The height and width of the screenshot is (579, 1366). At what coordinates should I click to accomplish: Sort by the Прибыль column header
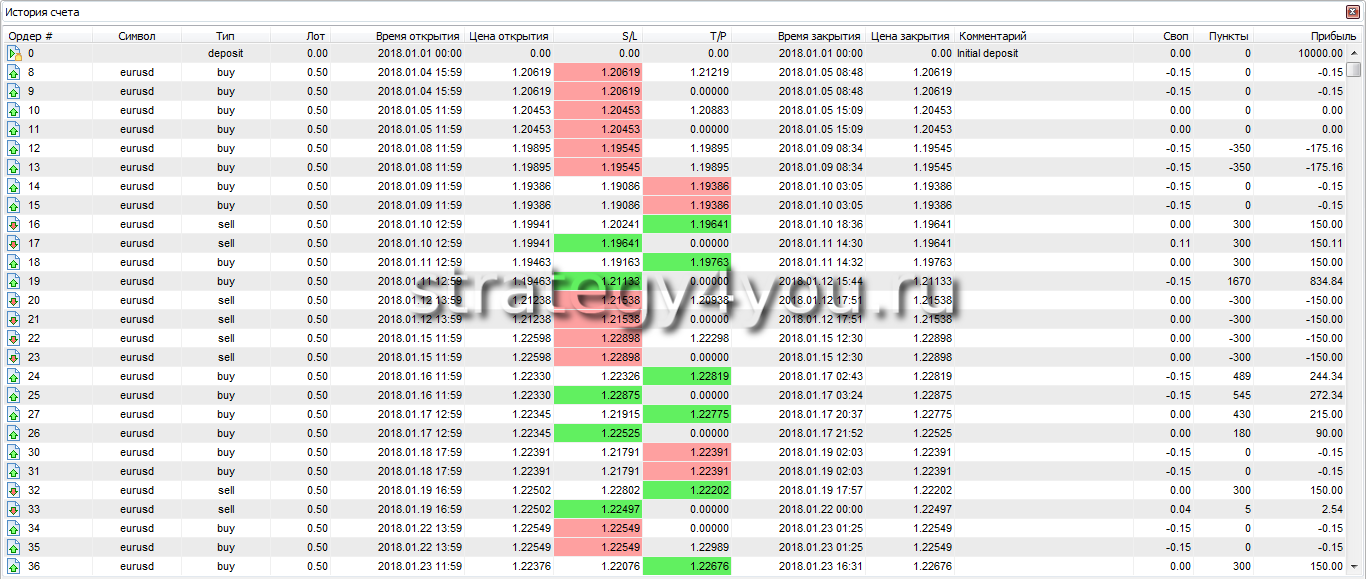1318,36
